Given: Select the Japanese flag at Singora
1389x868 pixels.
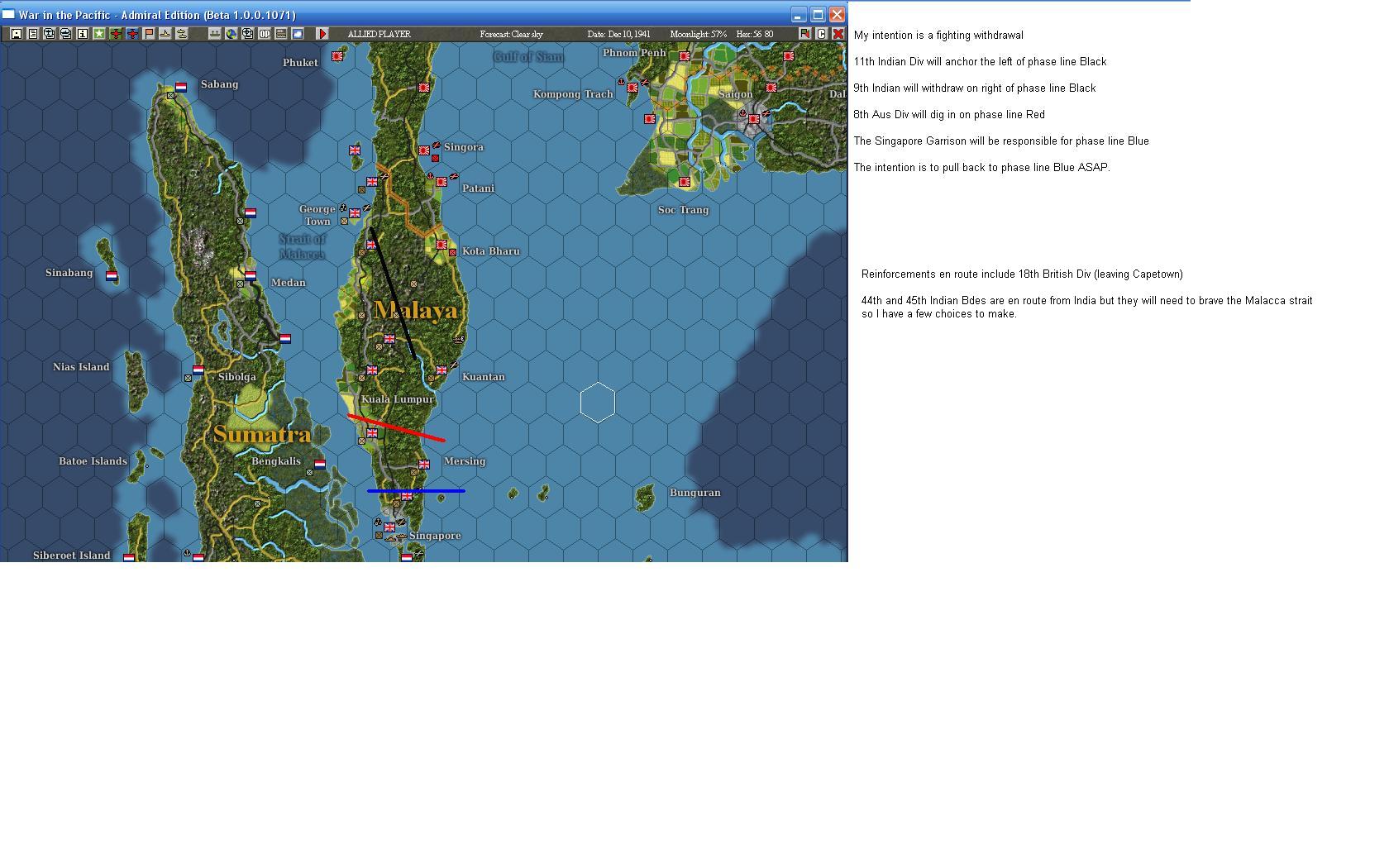Looking at the screenshot, I should coord(424,150).
